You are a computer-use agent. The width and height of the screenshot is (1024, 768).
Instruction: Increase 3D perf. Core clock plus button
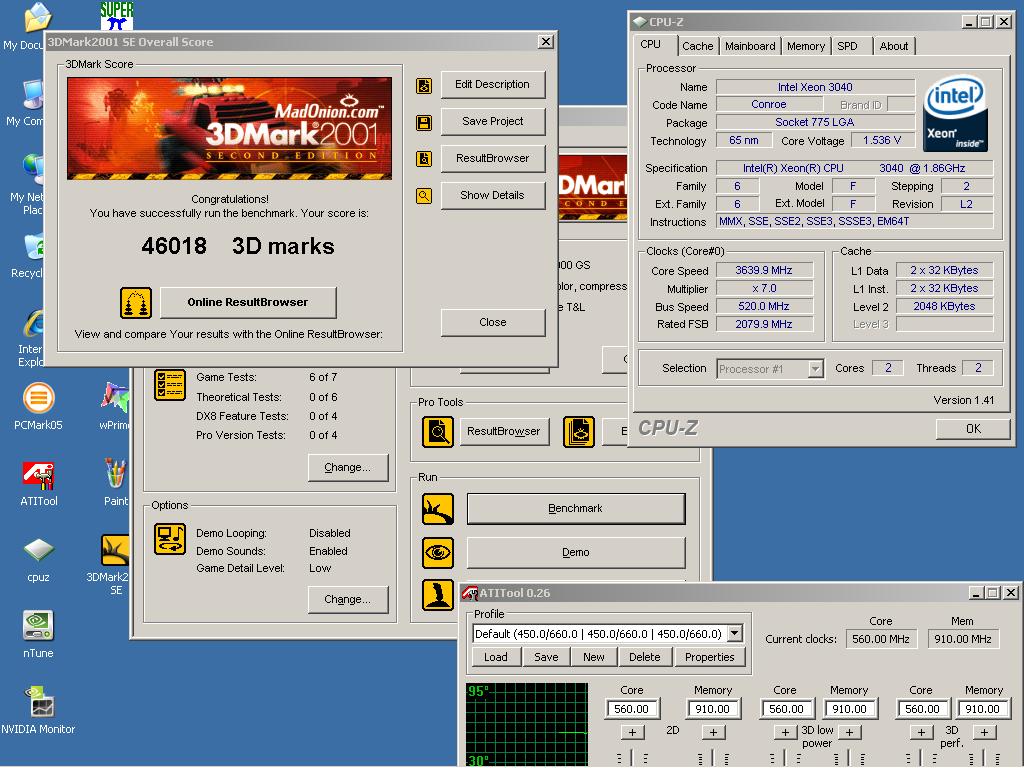[921, 733]
